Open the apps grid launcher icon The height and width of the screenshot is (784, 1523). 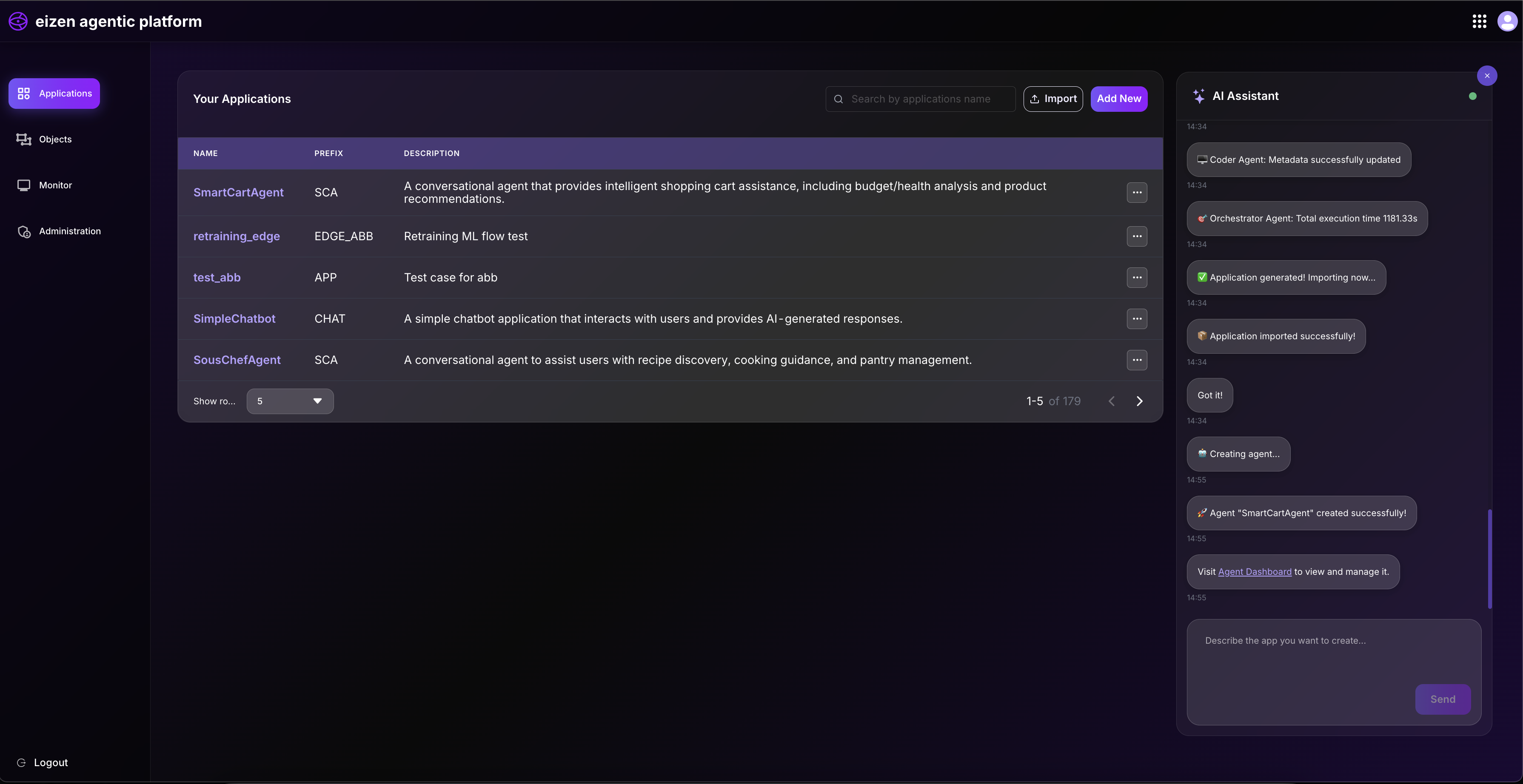[x=1479, y=21]
